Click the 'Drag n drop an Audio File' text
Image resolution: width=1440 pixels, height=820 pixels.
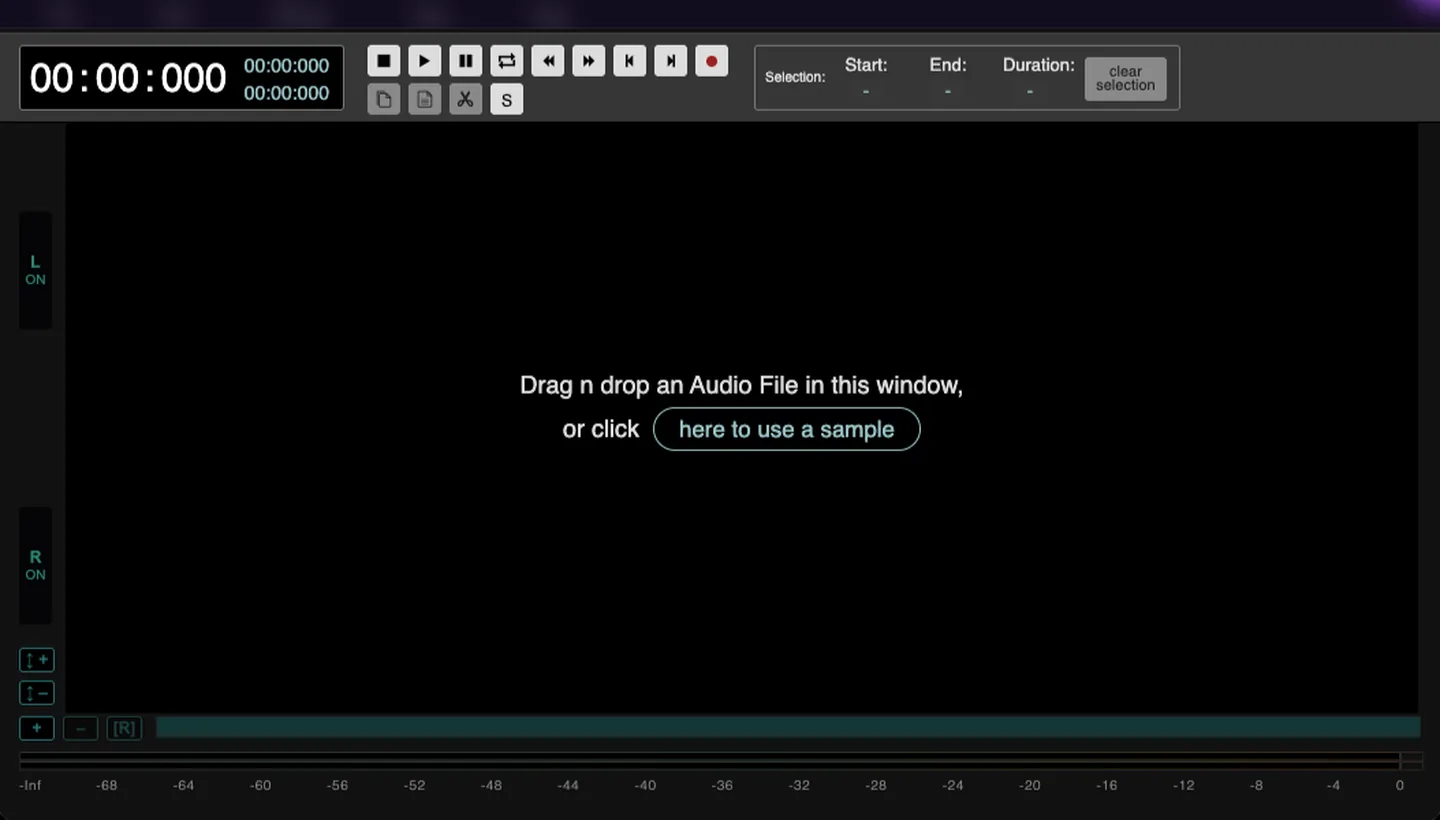(x=741, y=385)
